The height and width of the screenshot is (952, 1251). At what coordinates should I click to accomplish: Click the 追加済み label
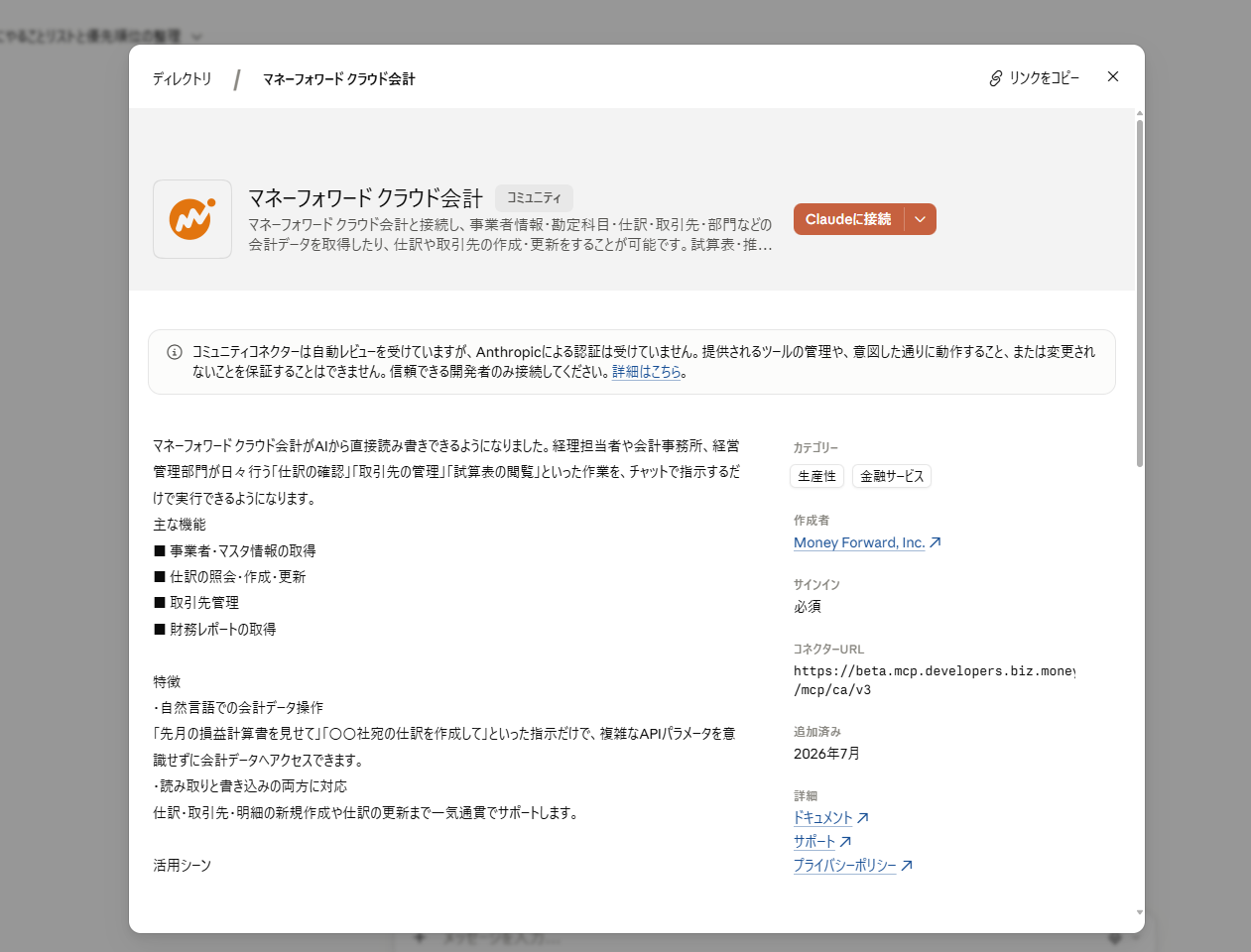pyautogui.click(x=817, y=732)
